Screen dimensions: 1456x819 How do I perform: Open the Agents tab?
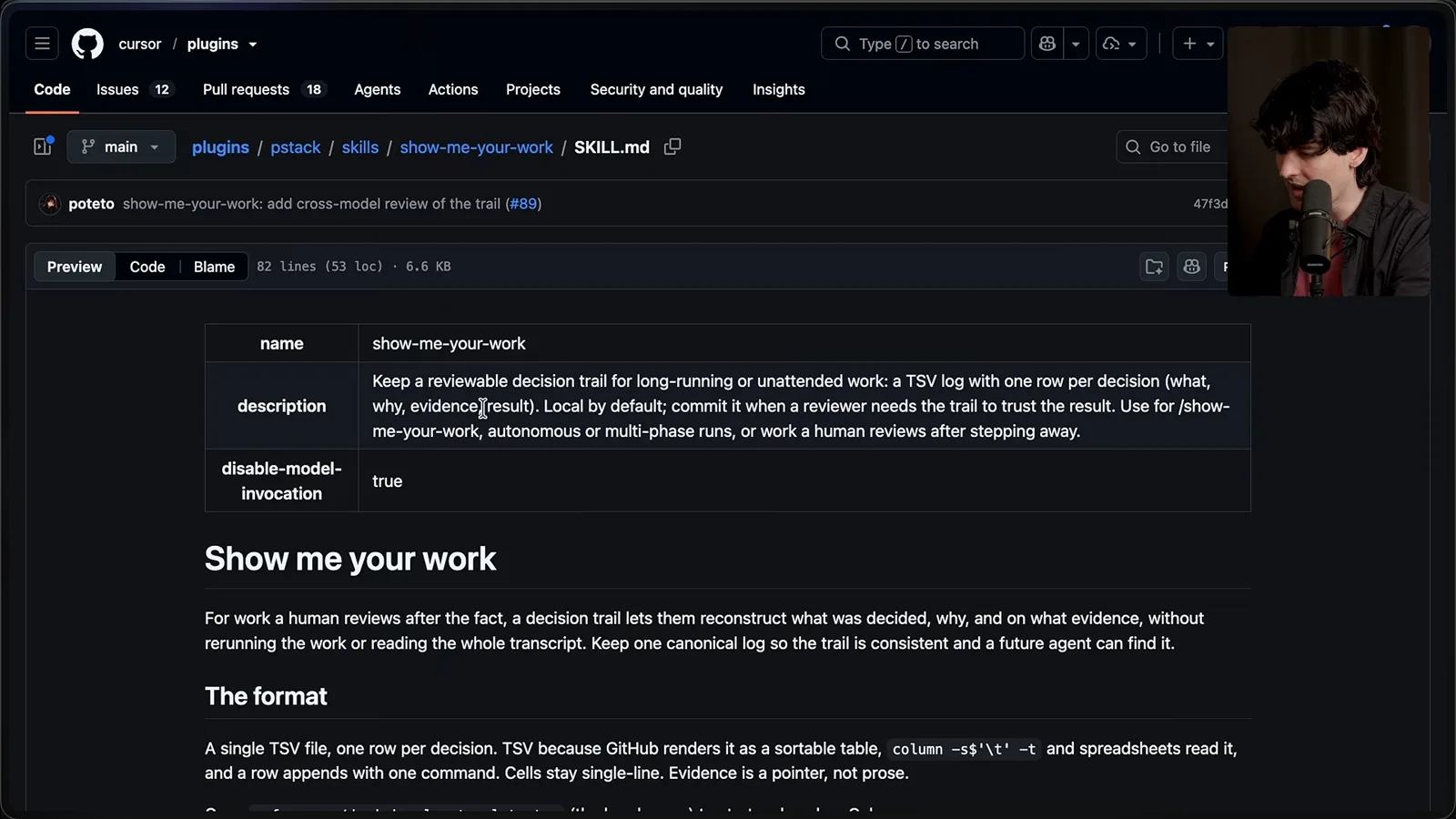point(377,89)
